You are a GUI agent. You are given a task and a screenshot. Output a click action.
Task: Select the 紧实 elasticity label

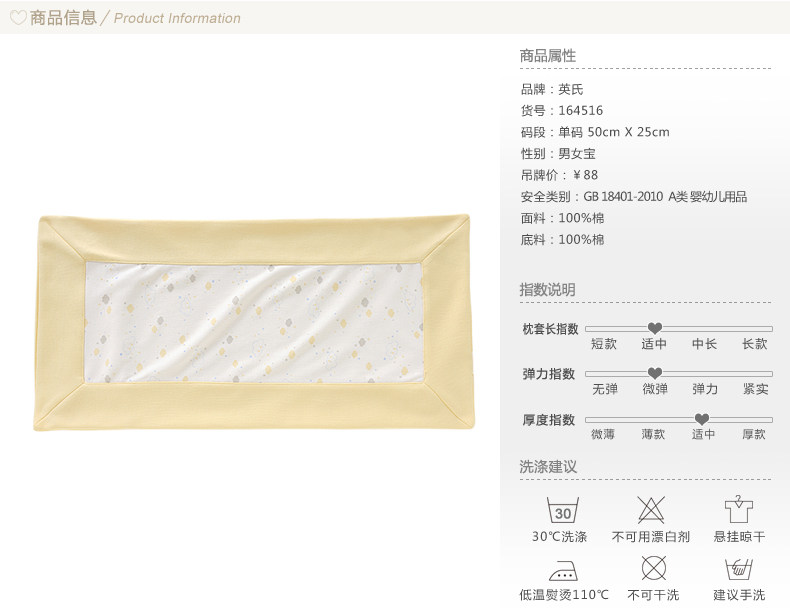tap(755, 389)
